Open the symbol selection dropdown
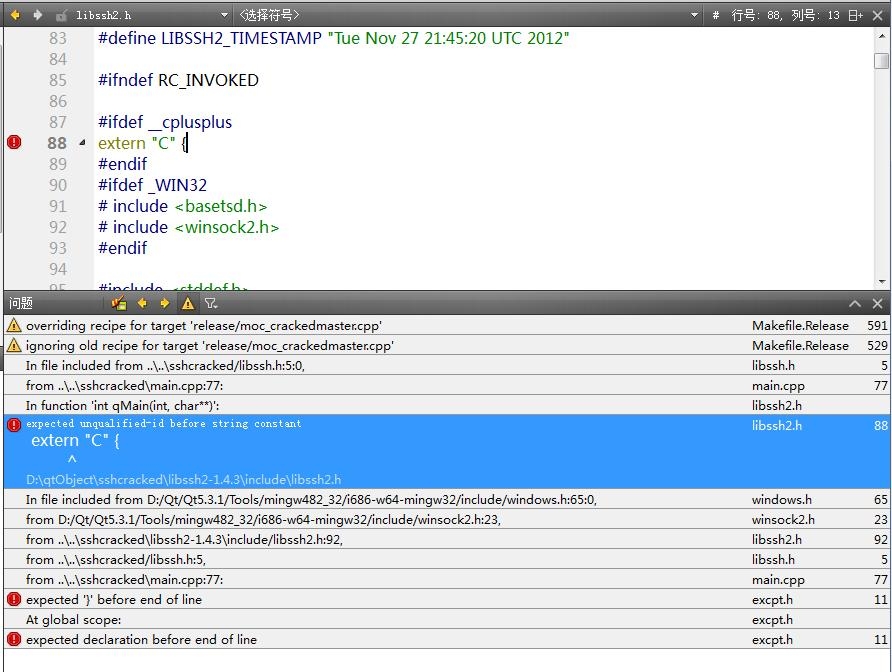The image size is (892, 672). point(694,15)
